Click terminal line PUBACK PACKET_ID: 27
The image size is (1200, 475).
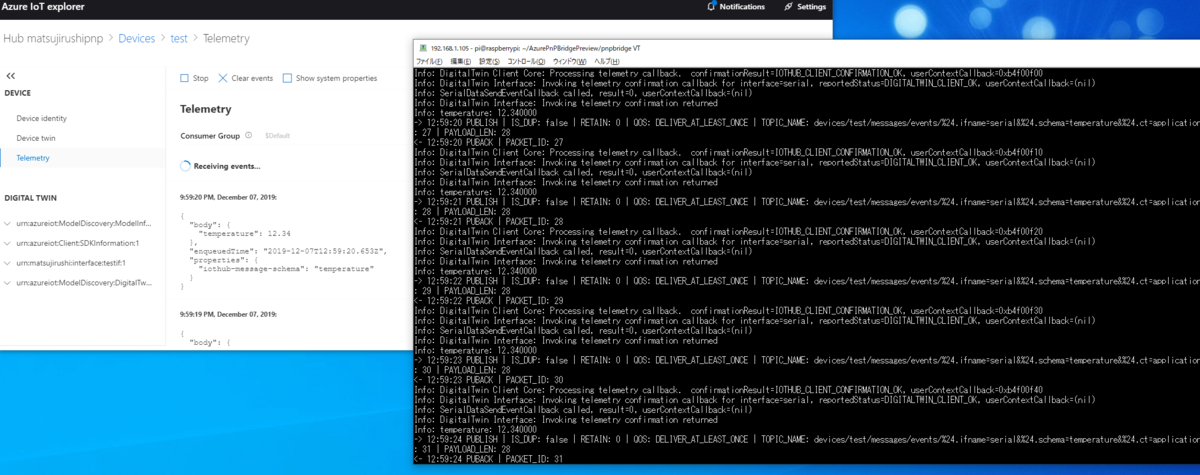490,142
